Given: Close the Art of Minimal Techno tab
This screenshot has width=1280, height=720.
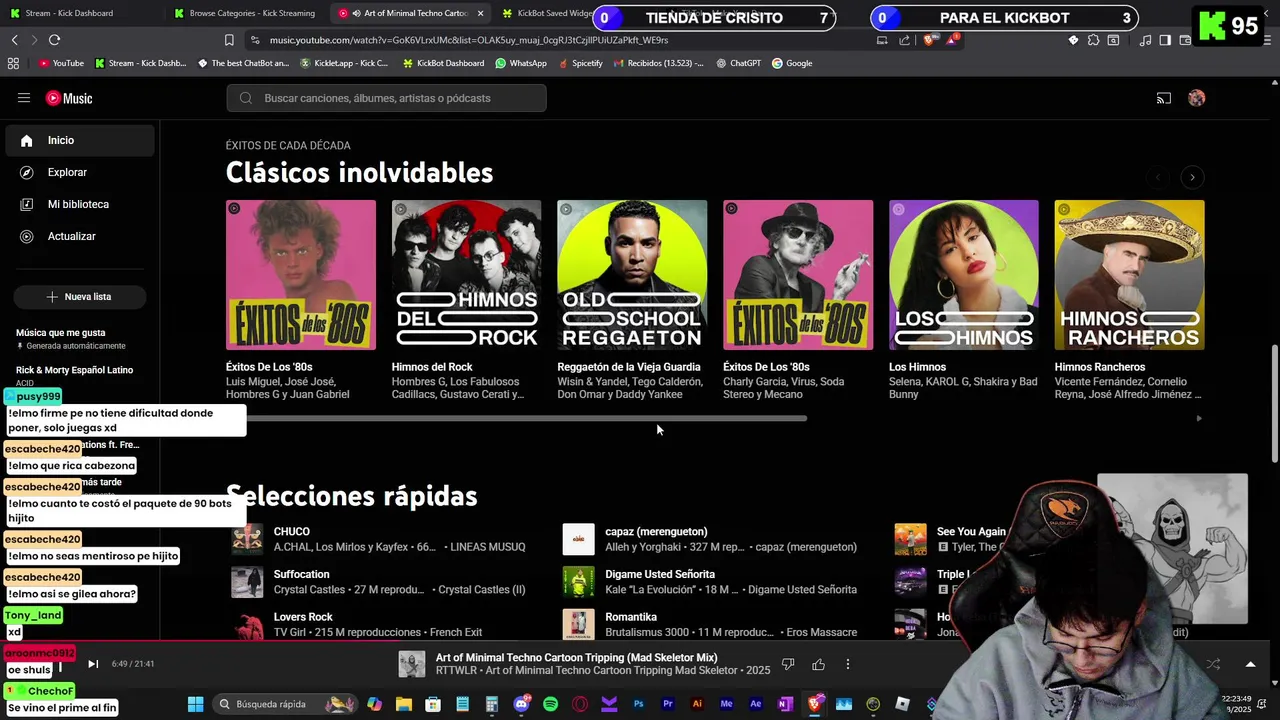Looking at the screenshot, I should [480, 13].
